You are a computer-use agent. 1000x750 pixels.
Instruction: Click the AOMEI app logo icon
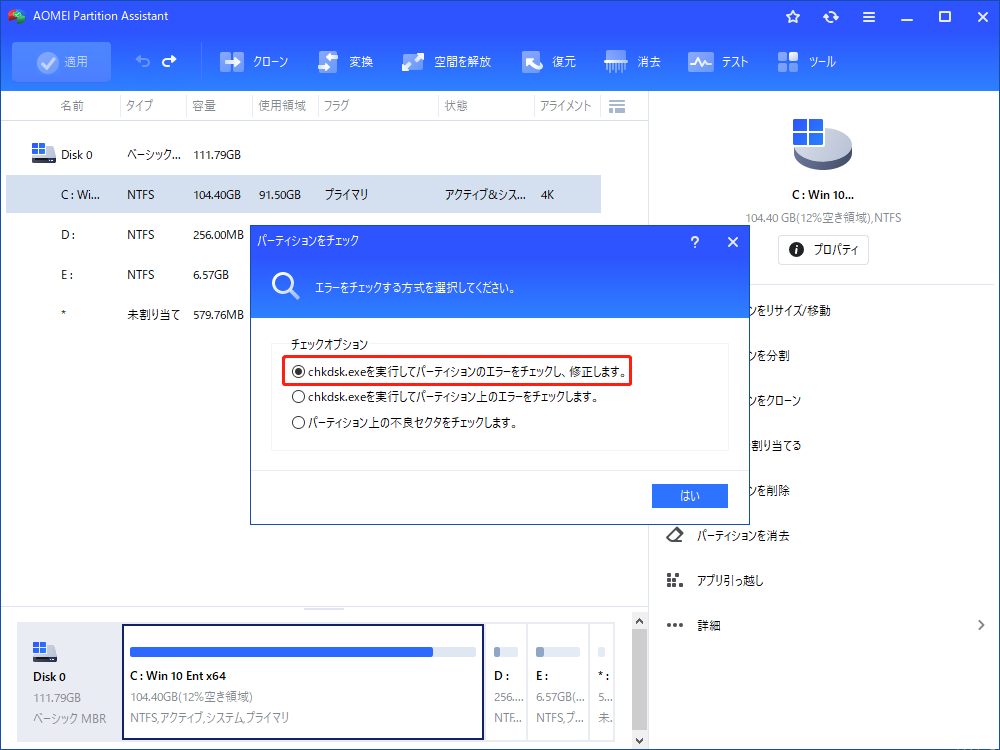pos(17,16)
